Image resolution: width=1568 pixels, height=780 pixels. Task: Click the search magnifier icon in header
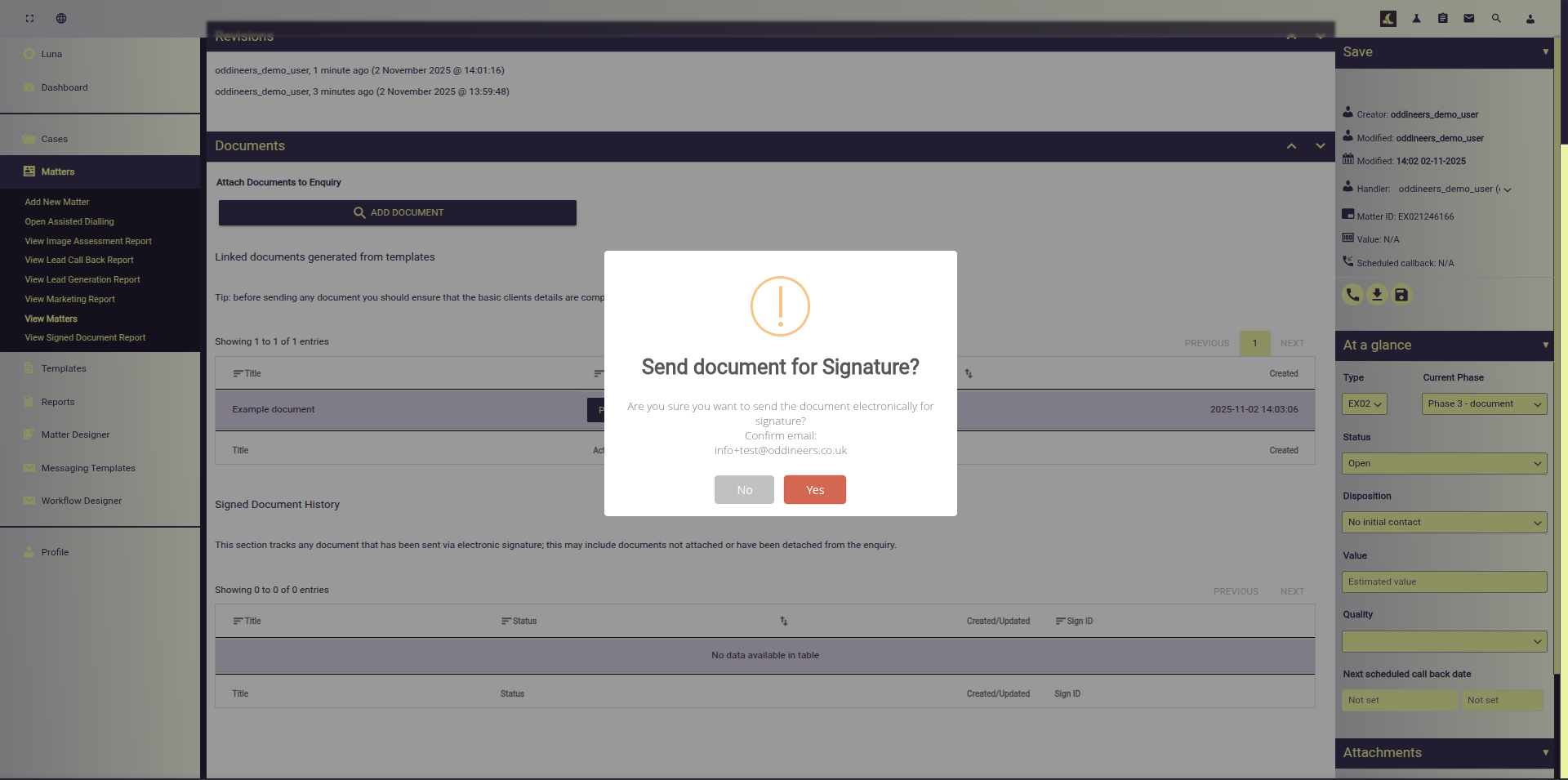(1496, 18)
